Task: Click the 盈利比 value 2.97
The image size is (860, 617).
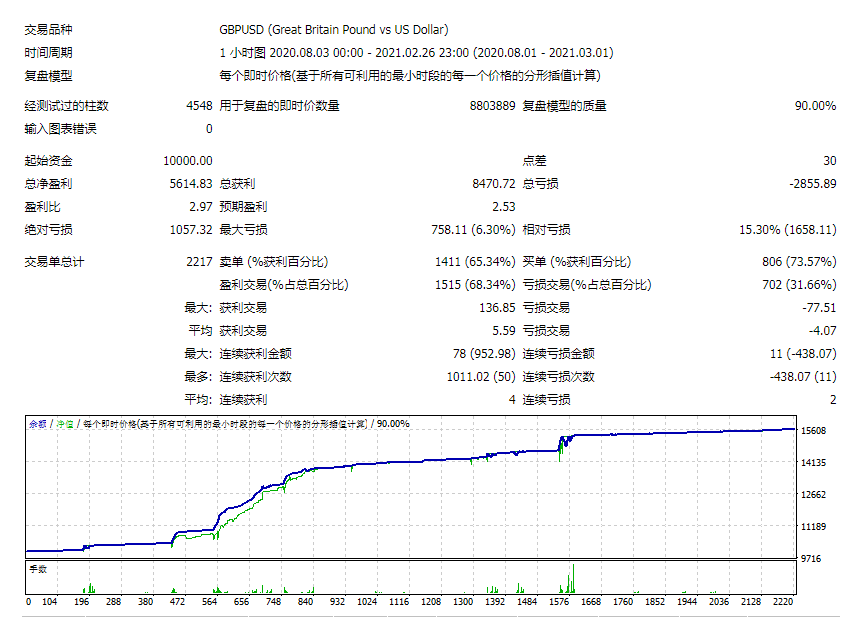Action: click(x=201, y=207)
